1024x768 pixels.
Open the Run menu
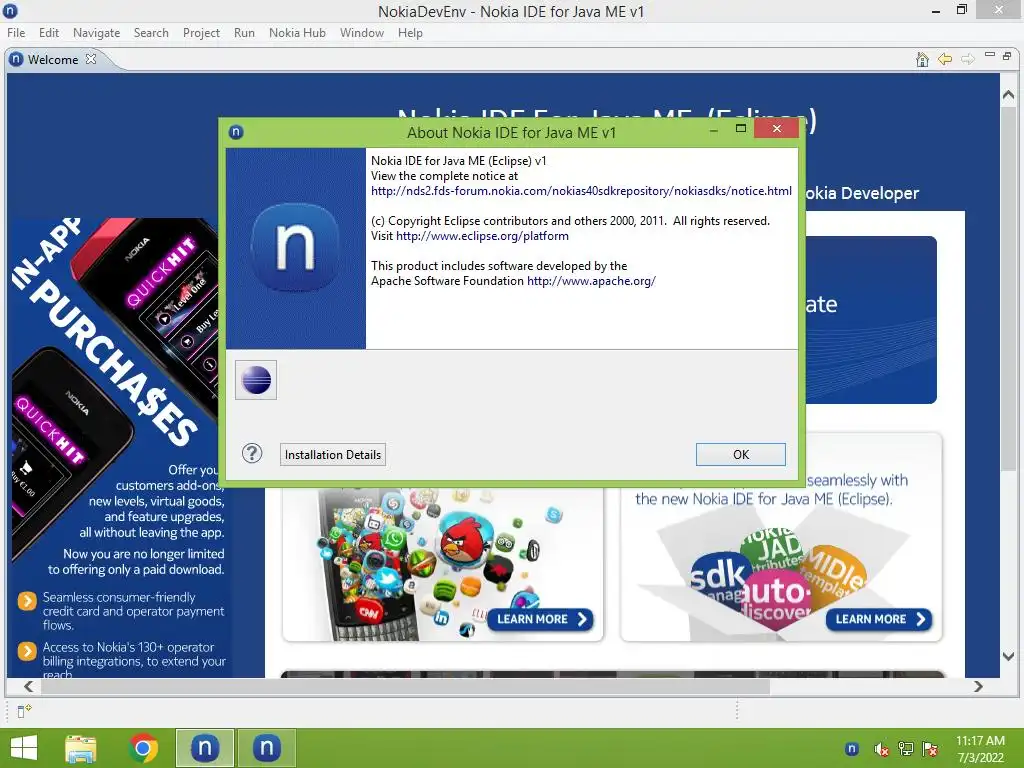pos(244,33)
